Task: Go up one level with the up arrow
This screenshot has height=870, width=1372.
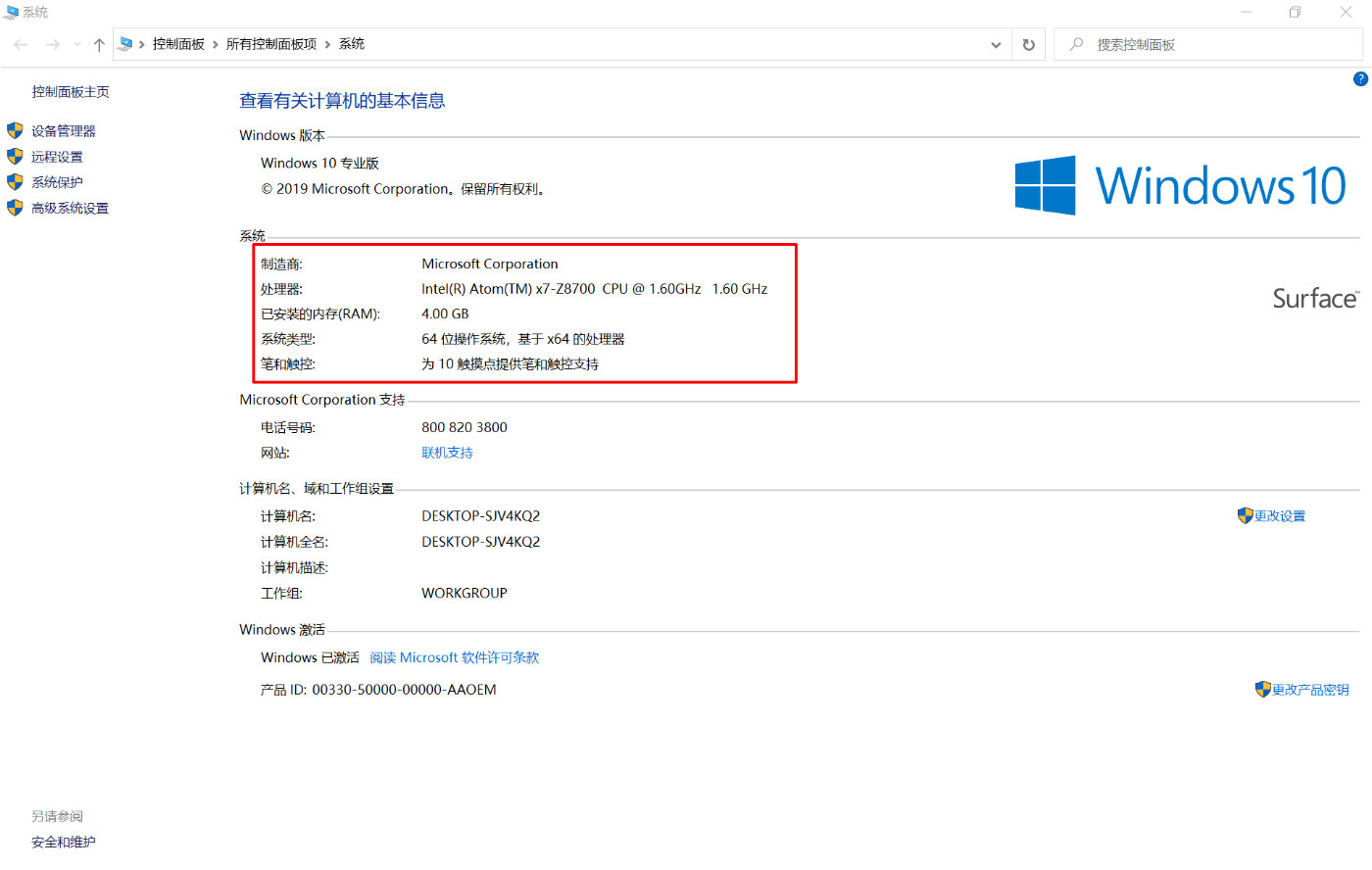Action: [99, 45]
